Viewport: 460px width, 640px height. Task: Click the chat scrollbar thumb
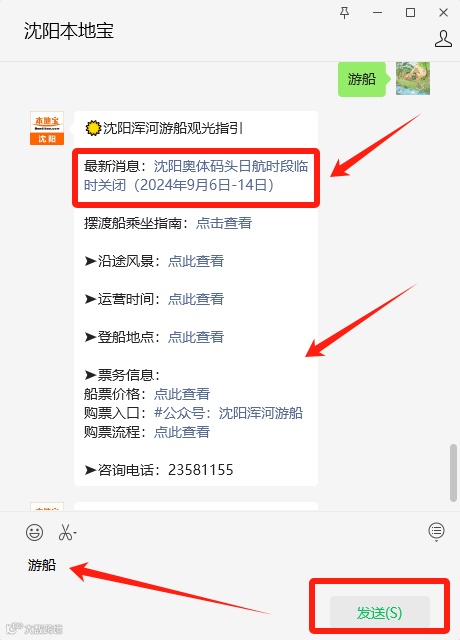453,473
